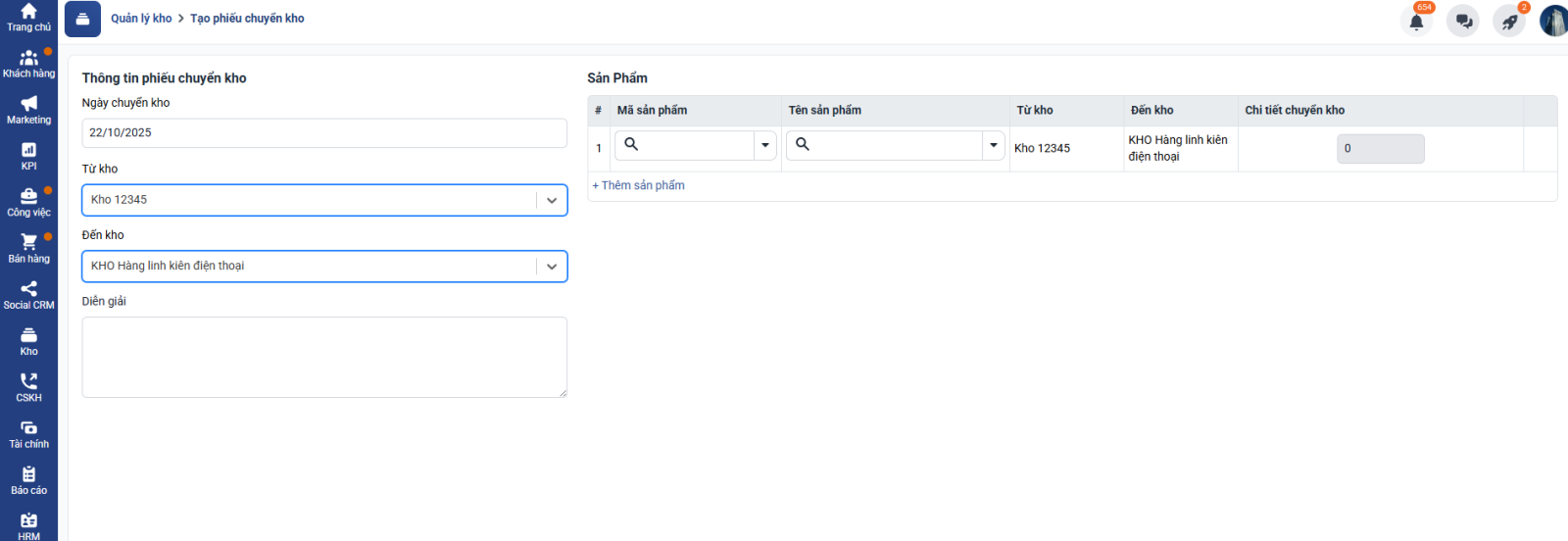Image resolution: width=1568 pixels, height=541 pixels.
Task: Open the user profile avatar
Action: (x=1553, y=21)
